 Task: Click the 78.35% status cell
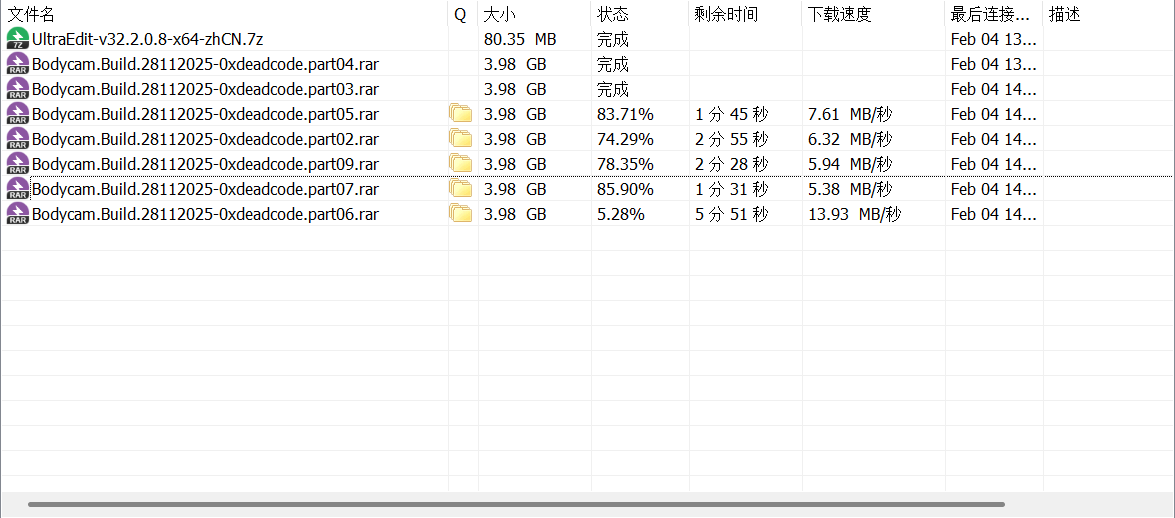click(x=626, y=164)
